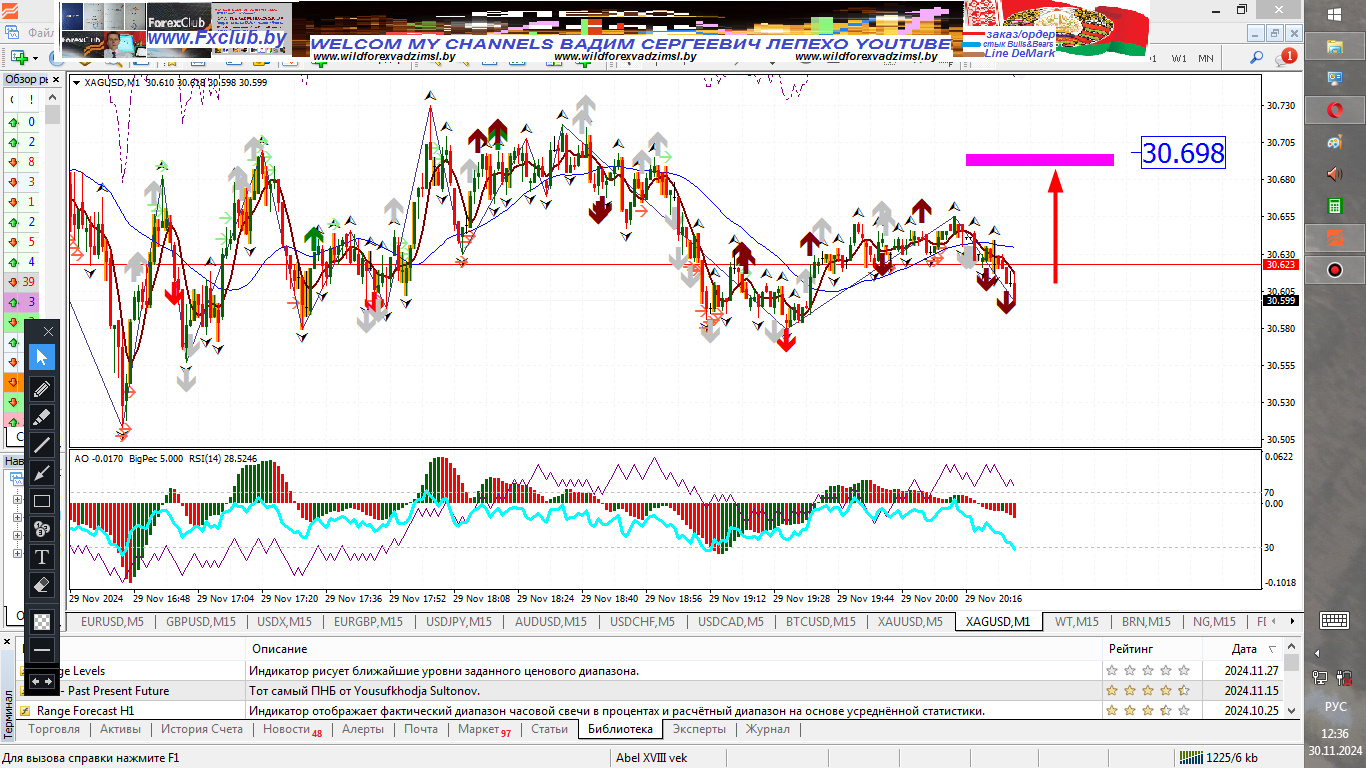
Task: Open the Журнал terminal tab
Action: [768, 729]
